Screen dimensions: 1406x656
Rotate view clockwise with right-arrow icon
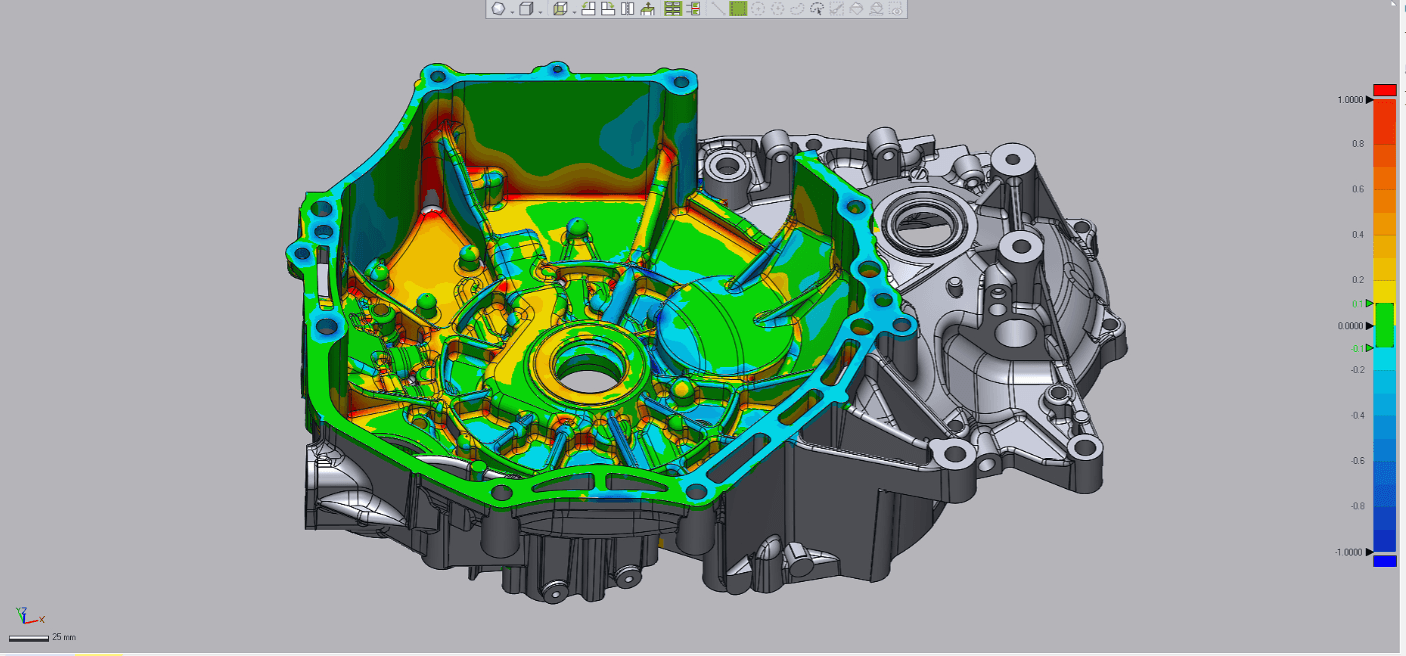pyautogui.click(x=608, y=9)
